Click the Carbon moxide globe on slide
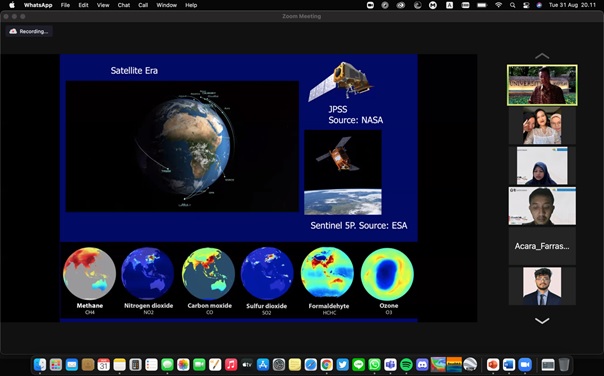The height and width of the screenshot is (376, 604). (x=208, y=274)
